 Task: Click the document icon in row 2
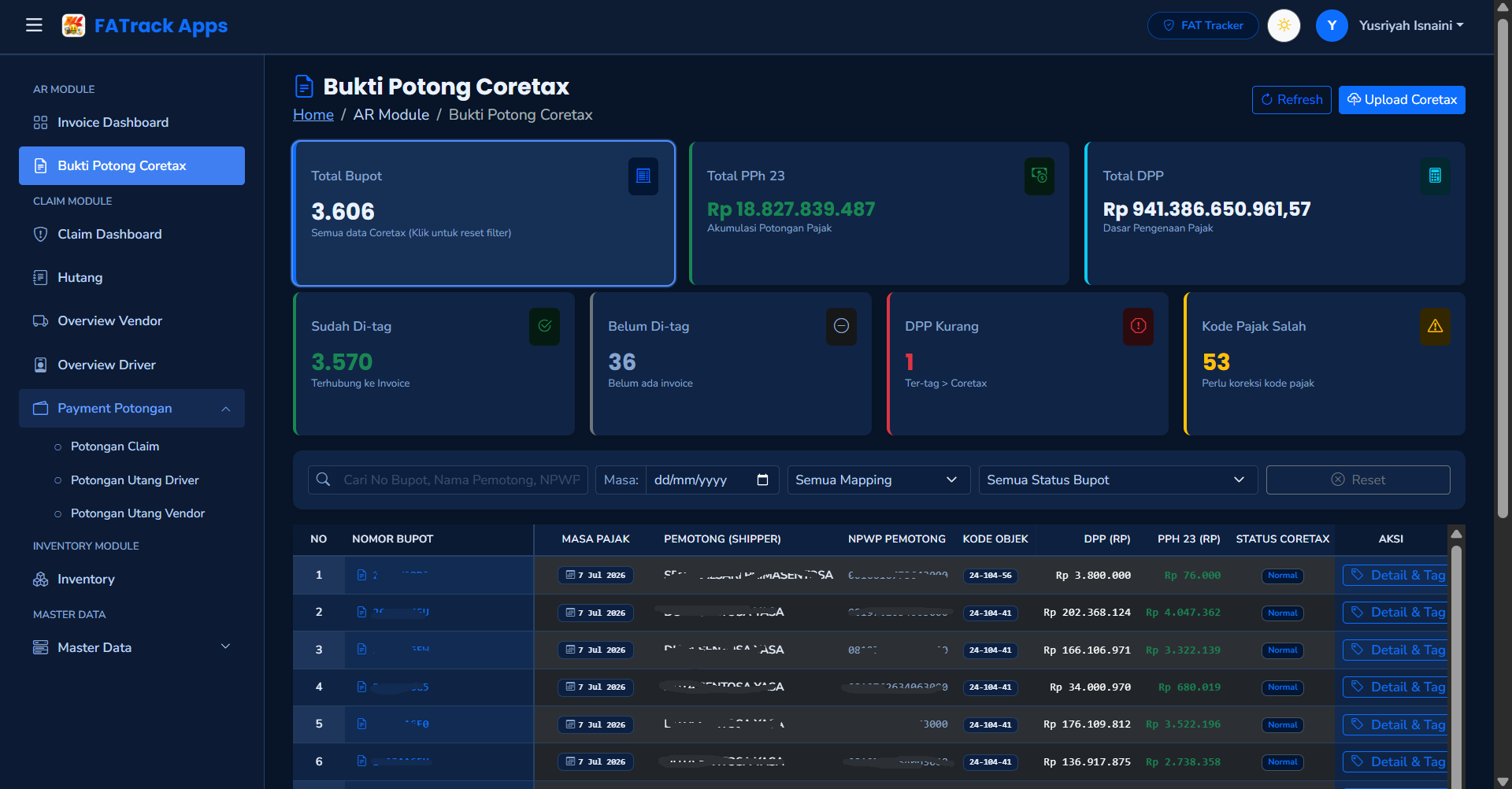361,613
